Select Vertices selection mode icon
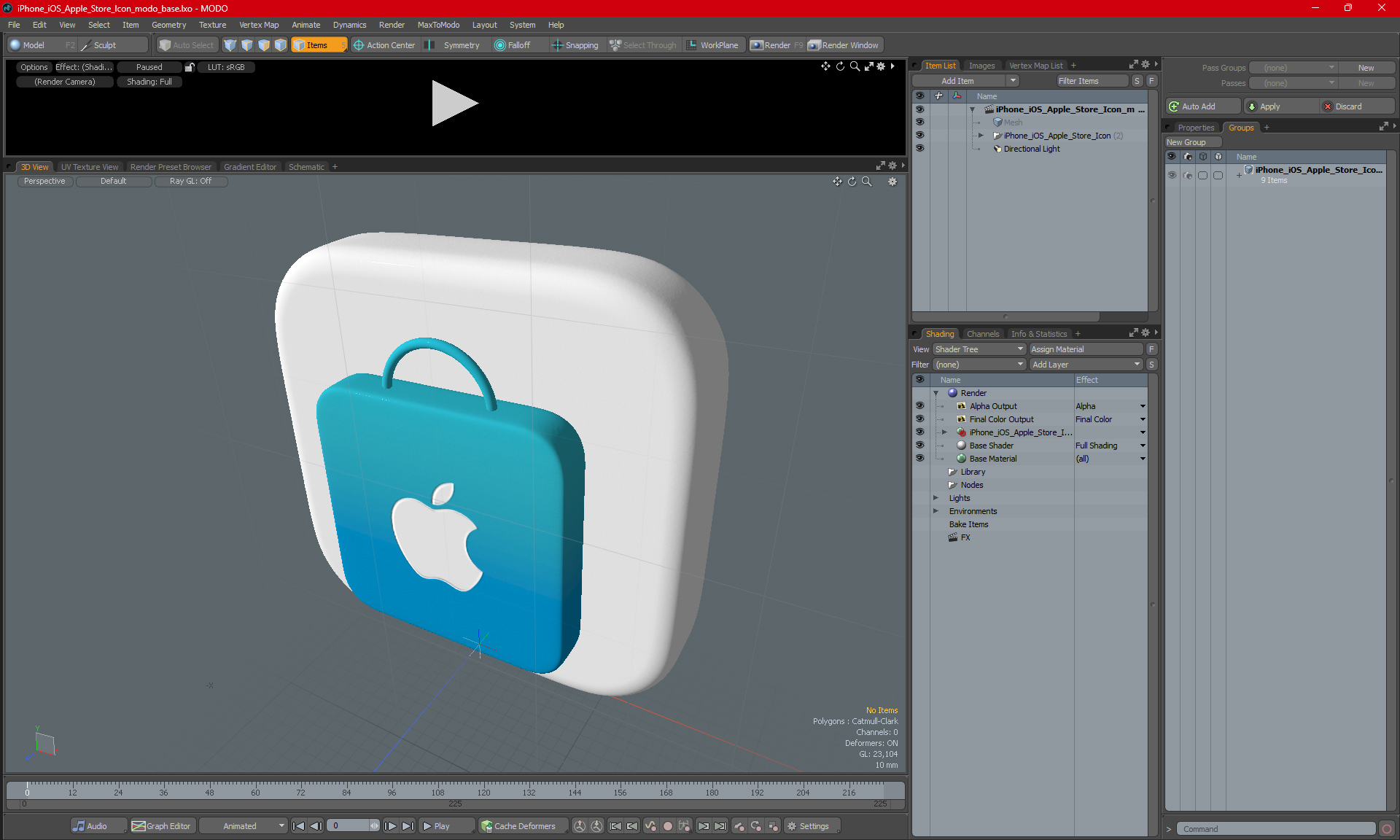Image resolution: width=1400 pixels, height=840 pixels. point(230,45)
